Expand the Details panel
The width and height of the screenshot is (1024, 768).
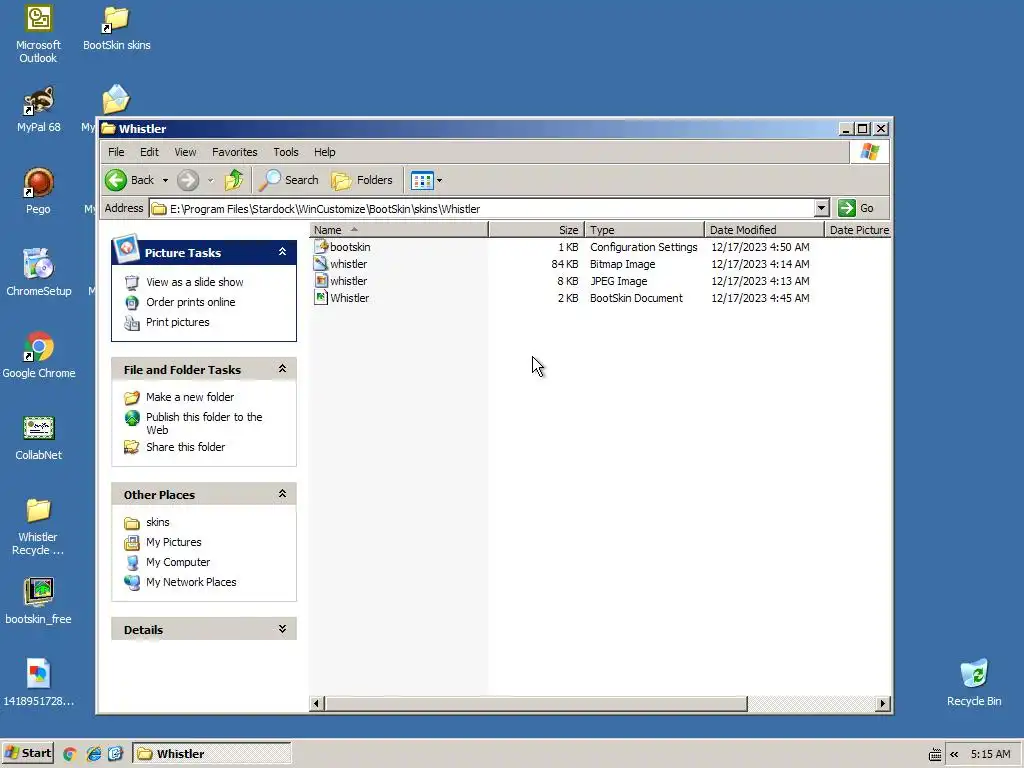pyautogui.click(x=282, y=629)
